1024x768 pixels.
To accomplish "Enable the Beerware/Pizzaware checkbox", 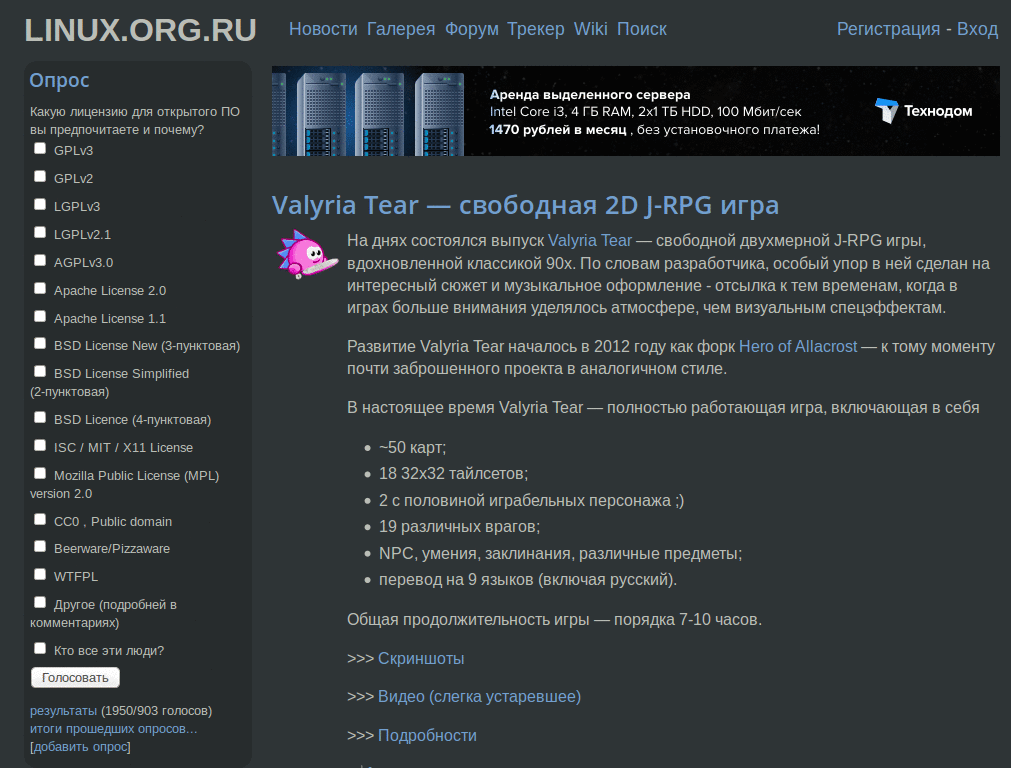I will pyautogui.click(x=40, y=547).
